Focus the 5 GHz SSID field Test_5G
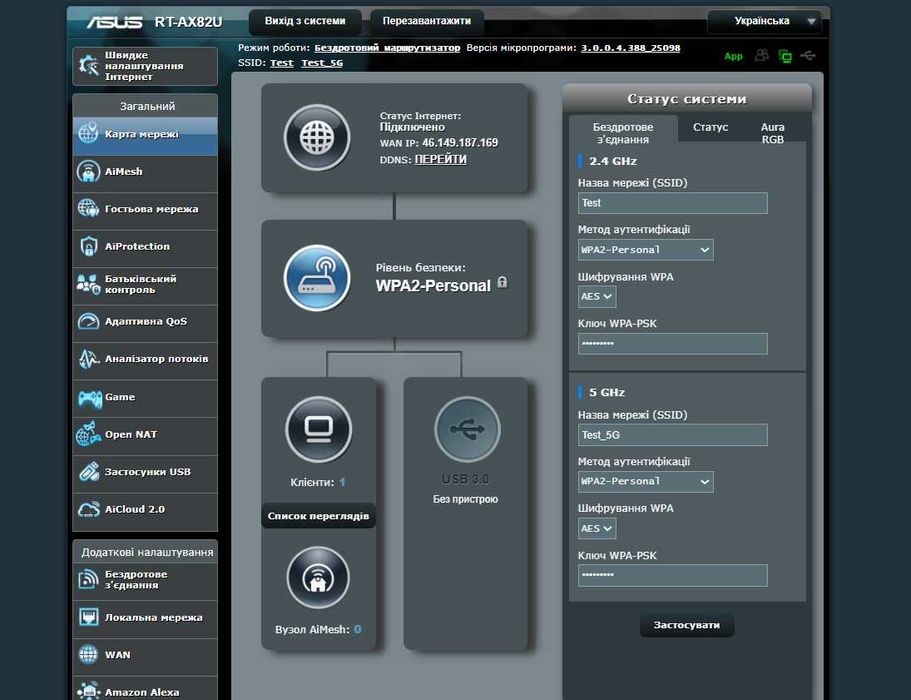The width and height of the screenshot is (911, 700). [x=672, y=435]
